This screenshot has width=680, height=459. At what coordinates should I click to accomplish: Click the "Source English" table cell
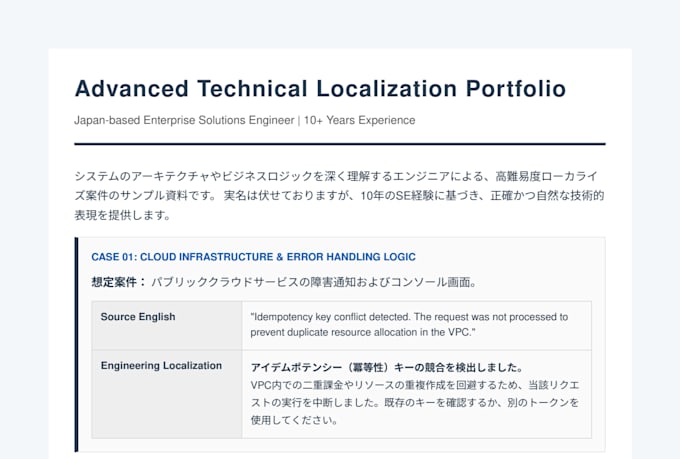167,325
